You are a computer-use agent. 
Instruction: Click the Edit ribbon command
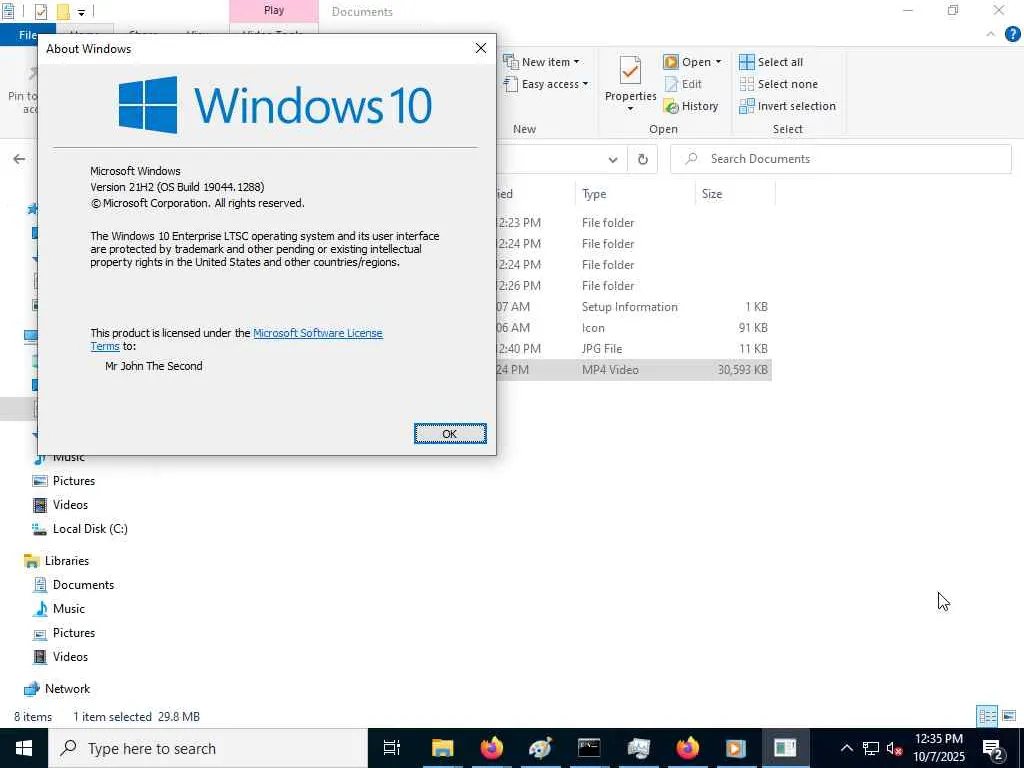[x=683, y=84]
